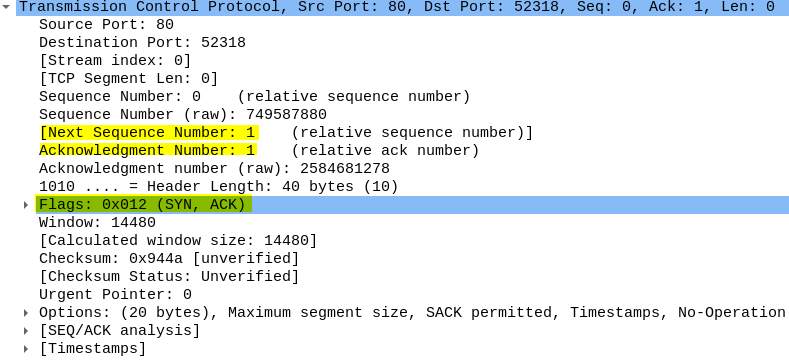The height and width of the screenshot is (361, 789).
Task: Select the Destination Port: 52318 row
Action: click(x=142, y=43)
